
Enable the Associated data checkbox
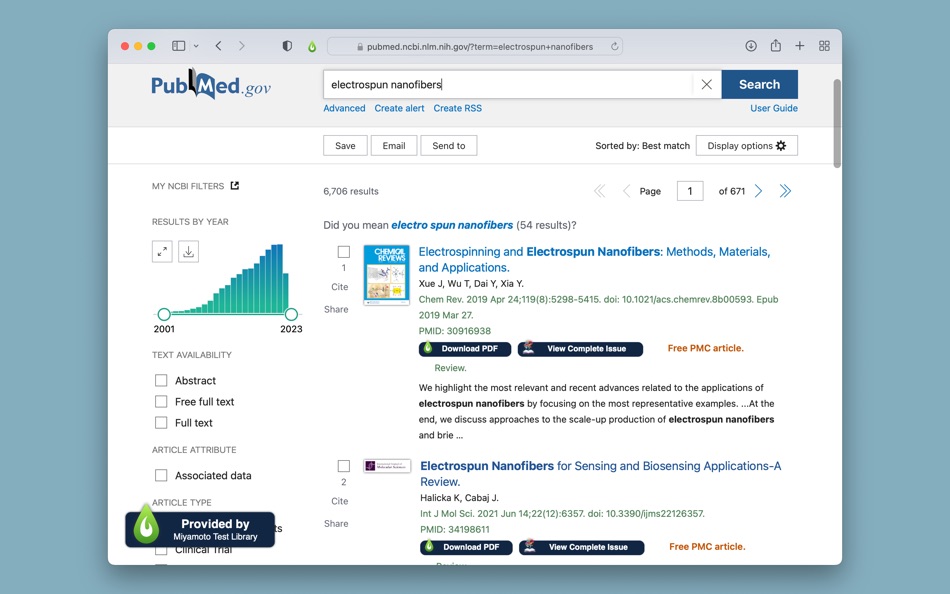161,475
